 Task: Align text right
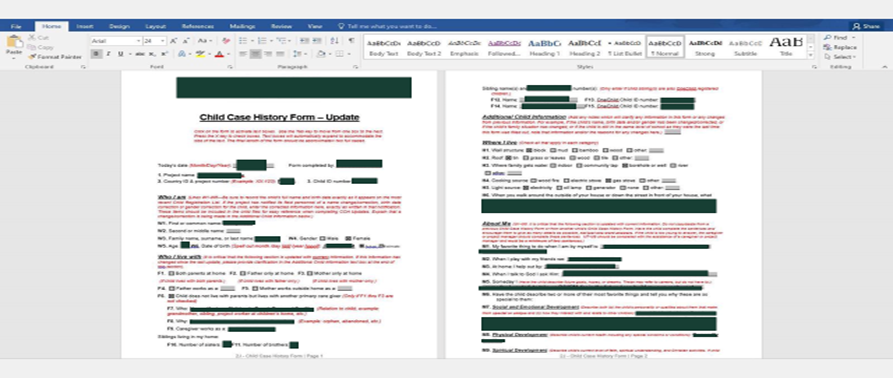coord(268,54)
